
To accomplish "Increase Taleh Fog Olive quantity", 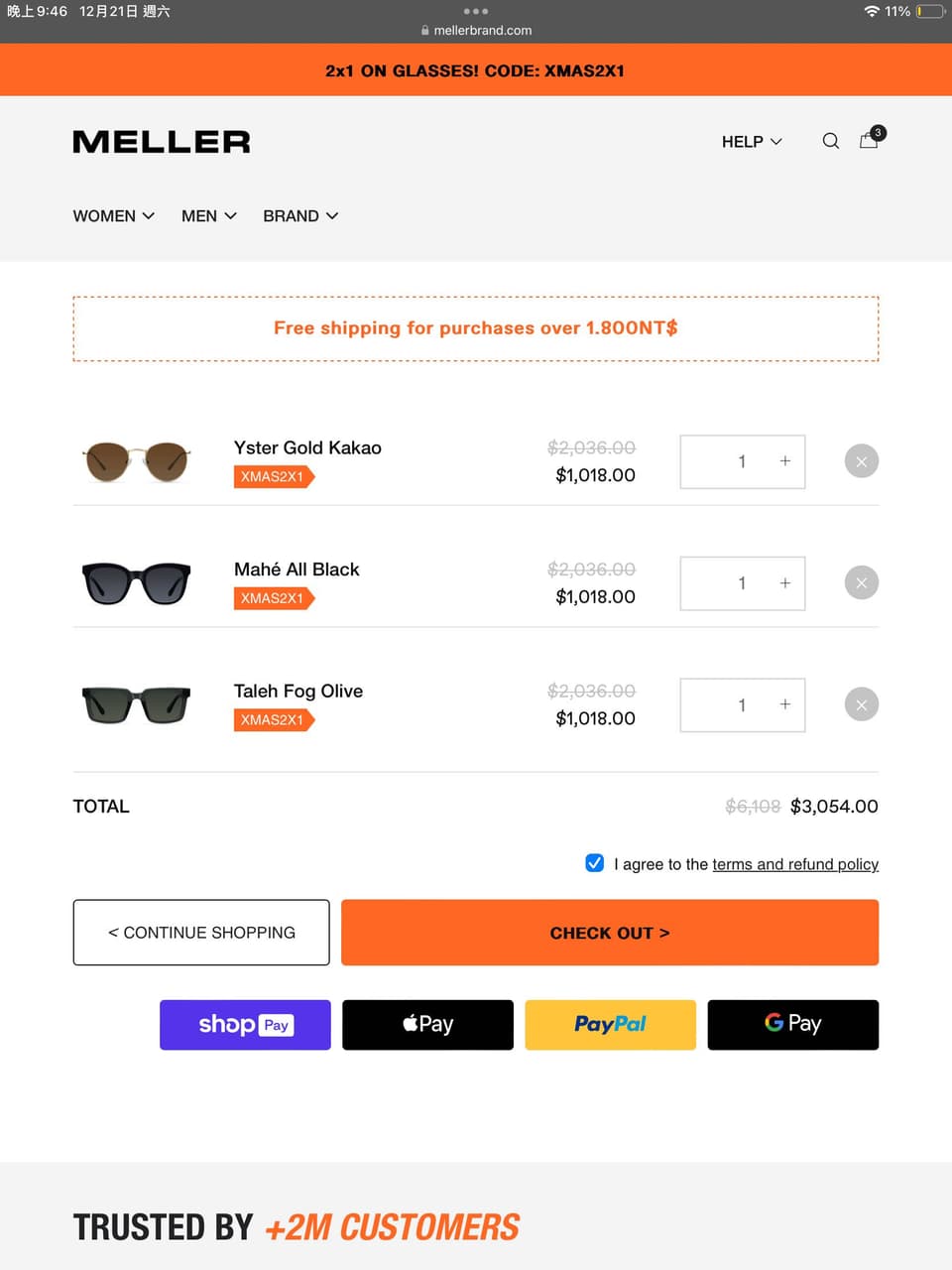I will coord(784,704).
